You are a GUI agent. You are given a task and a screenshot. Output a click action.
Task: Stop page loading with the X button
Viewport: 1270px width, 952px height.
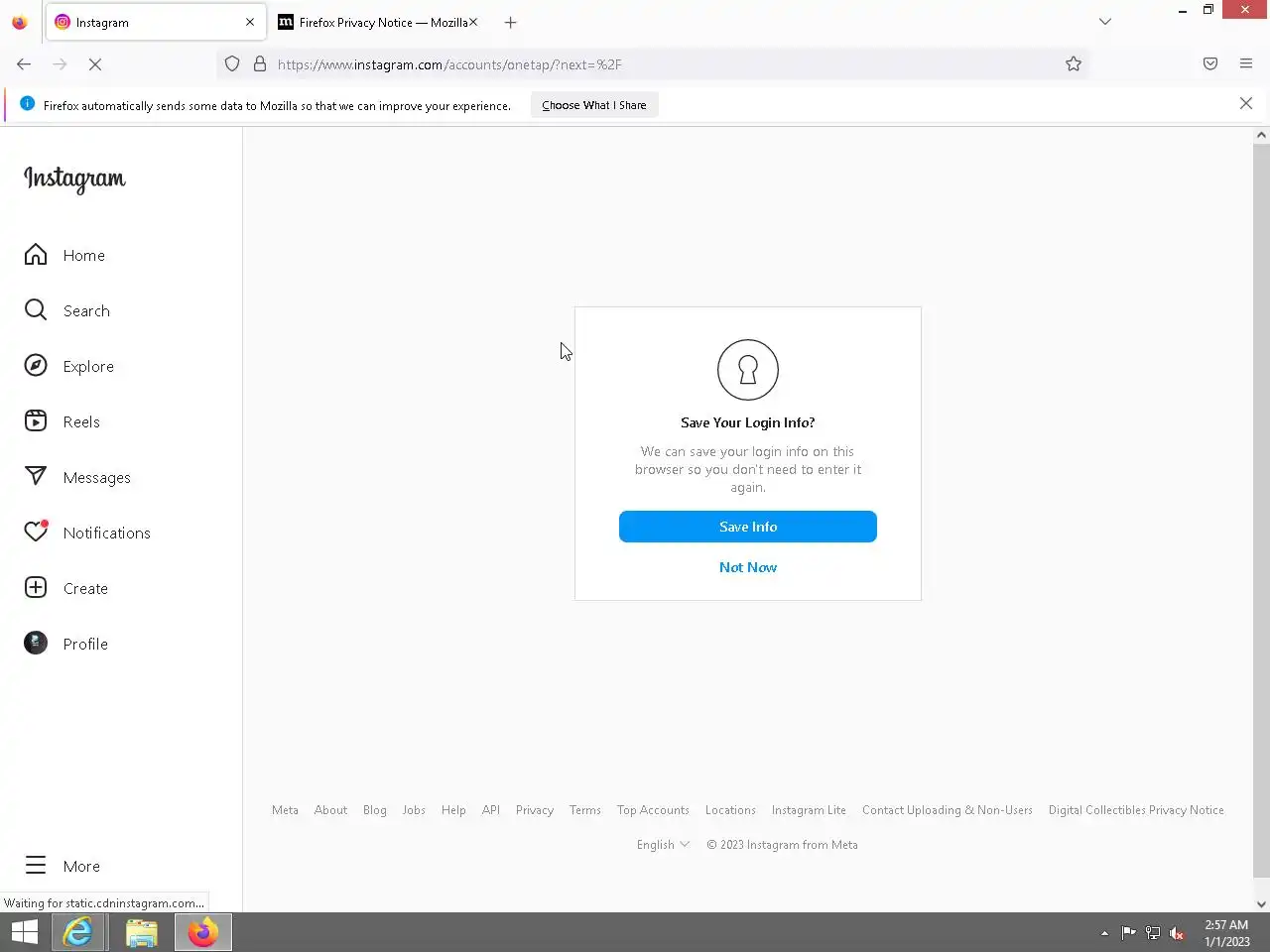click(x=95, y=64)
